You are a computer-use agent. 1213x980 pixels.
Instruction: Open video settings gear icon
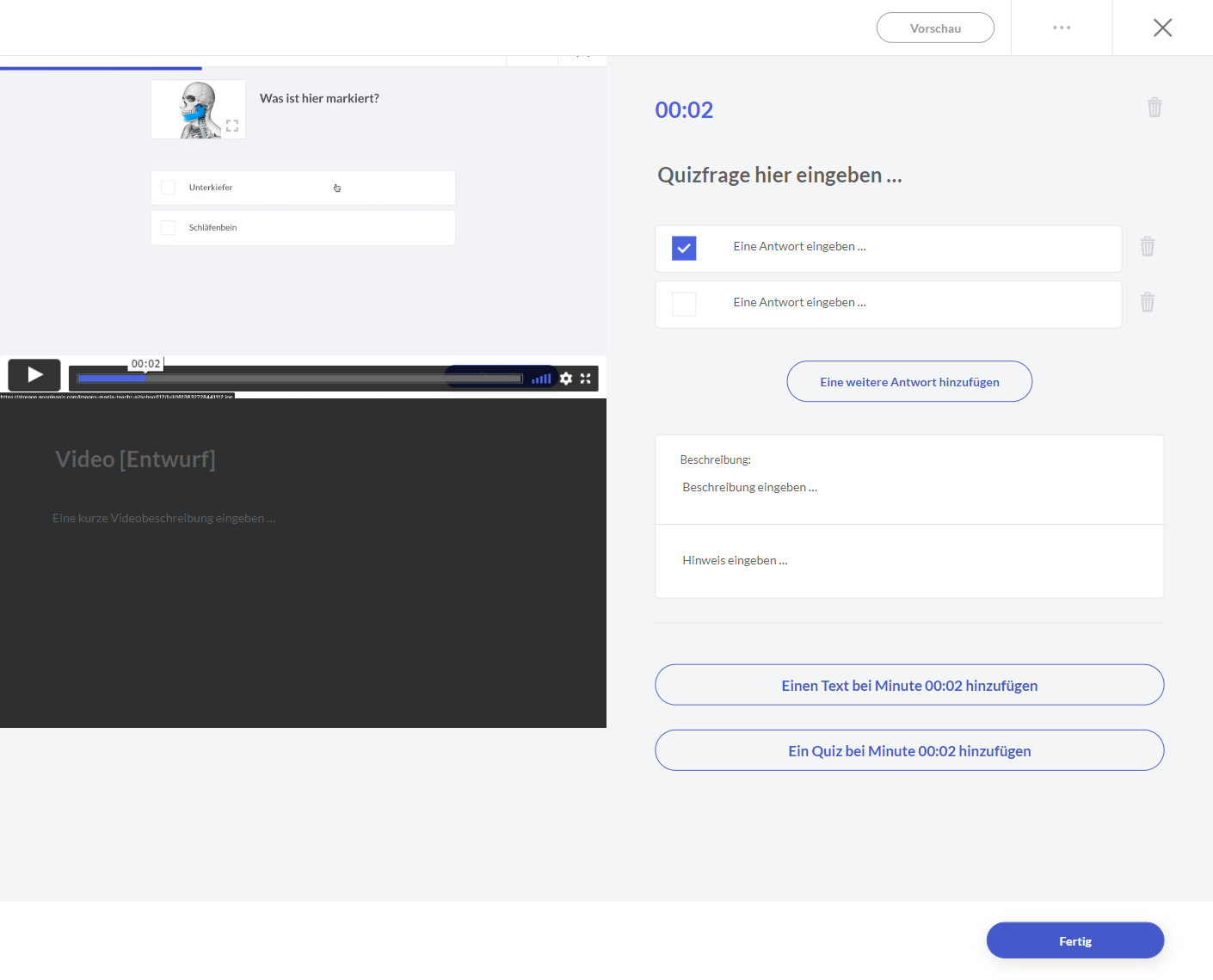[566, 379]
